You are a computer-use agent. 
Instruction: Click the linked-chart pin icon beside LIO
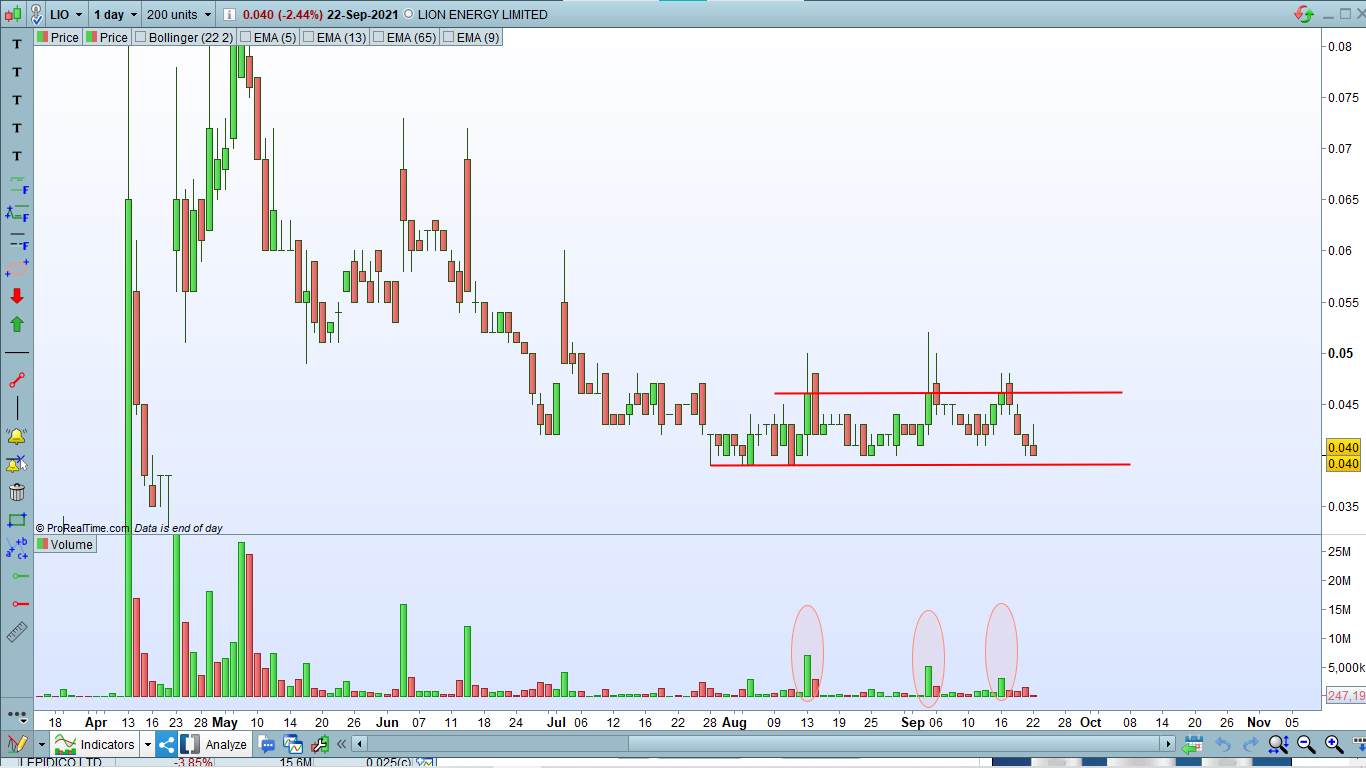click(x=36, y=15)
